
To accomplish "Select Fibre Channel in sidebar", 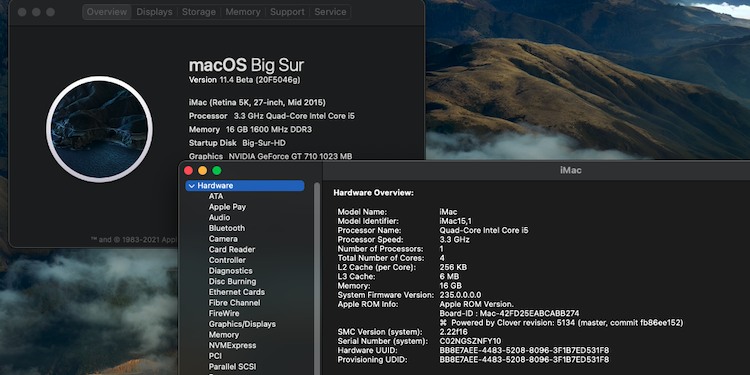I will [x=234, y=303].
